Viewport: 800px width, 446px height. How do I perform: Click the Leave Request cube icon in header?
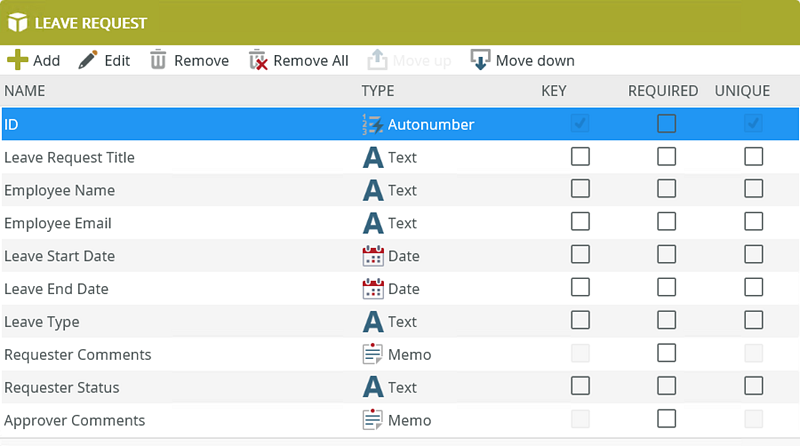click(x=17, y=22)
